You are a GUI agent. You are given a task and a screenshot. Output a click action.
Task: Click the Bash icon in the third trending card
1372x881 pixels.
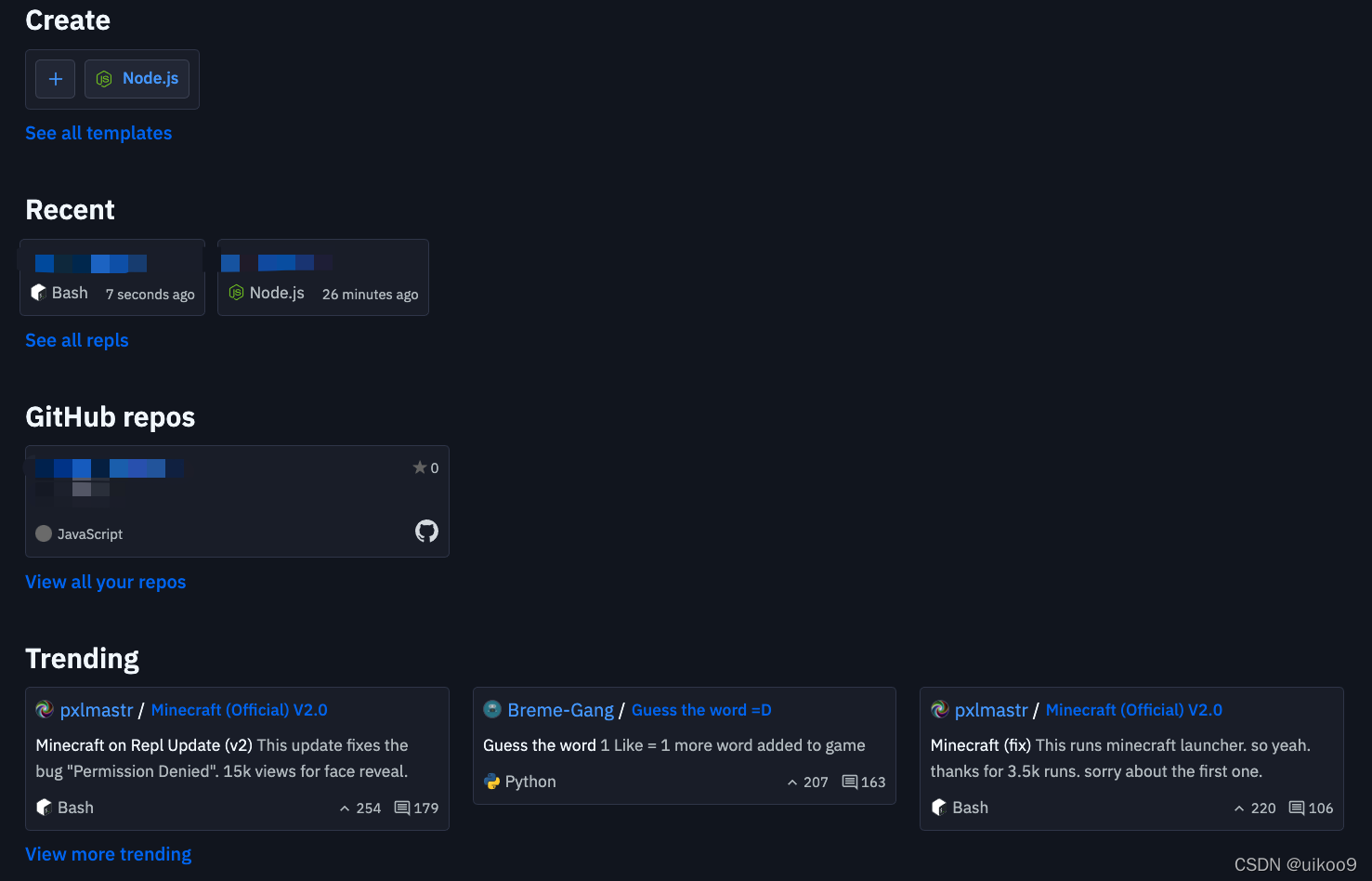(939, 808)
